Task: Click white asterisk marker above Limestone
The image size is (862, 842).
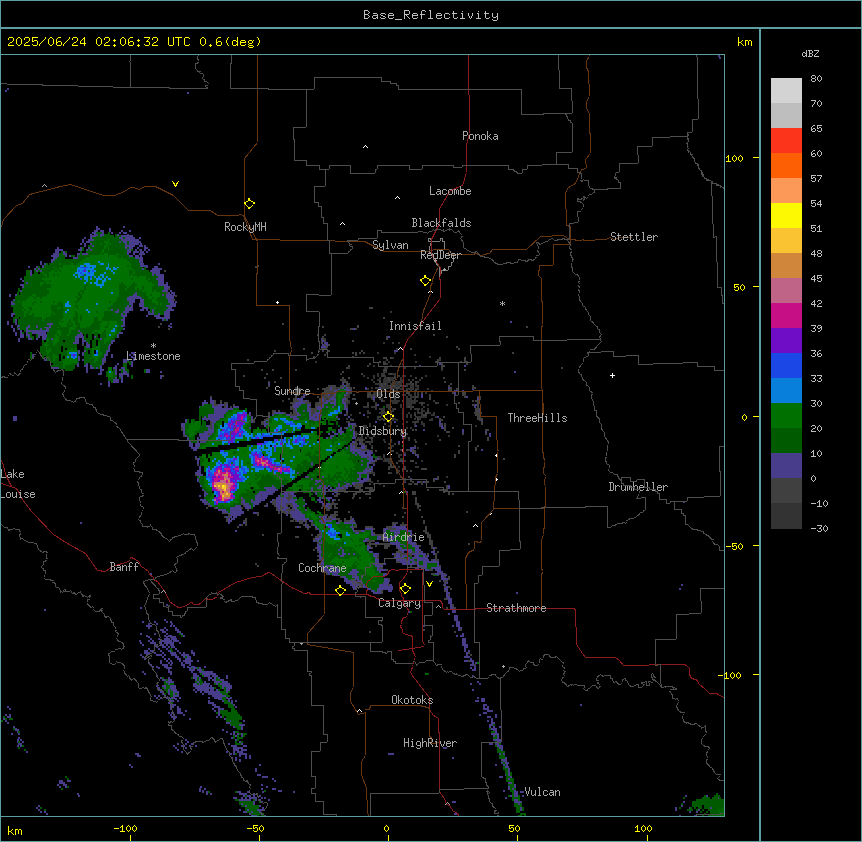Action: (153, 346)
